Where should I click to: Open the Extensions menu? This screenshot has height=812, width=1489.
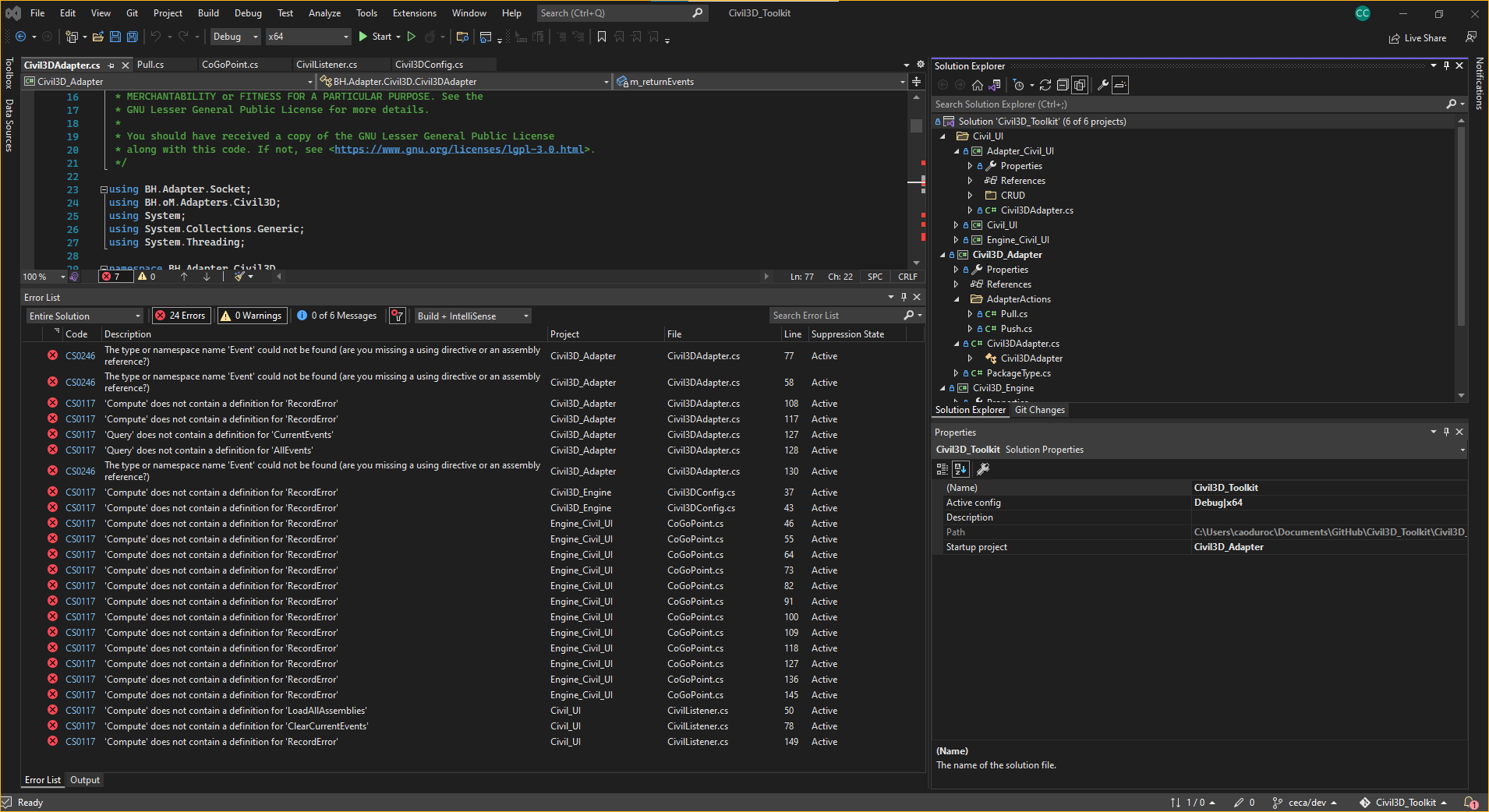click(415, 13)
